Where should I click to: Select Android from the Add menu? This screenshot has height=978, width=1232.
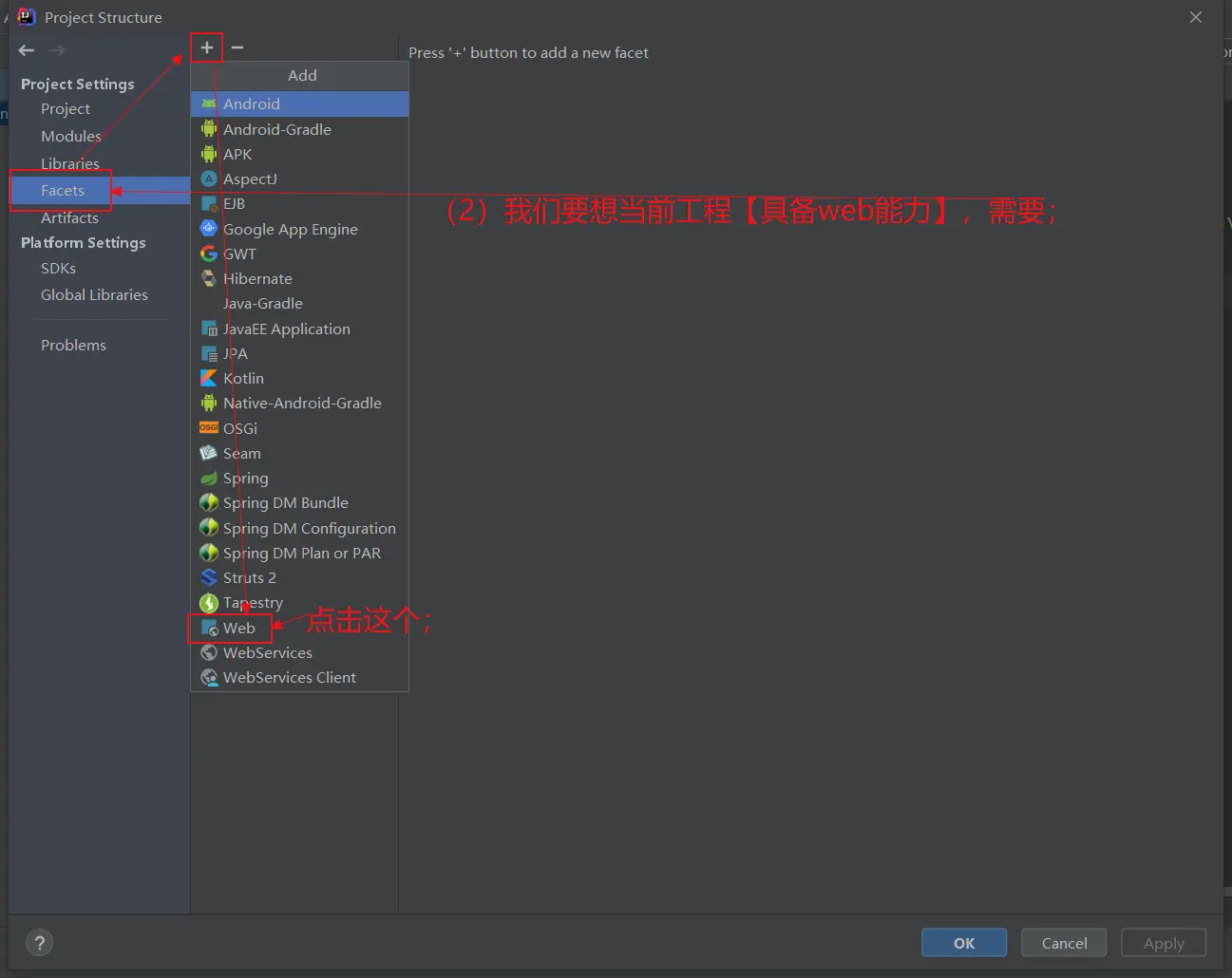[300, 103]
